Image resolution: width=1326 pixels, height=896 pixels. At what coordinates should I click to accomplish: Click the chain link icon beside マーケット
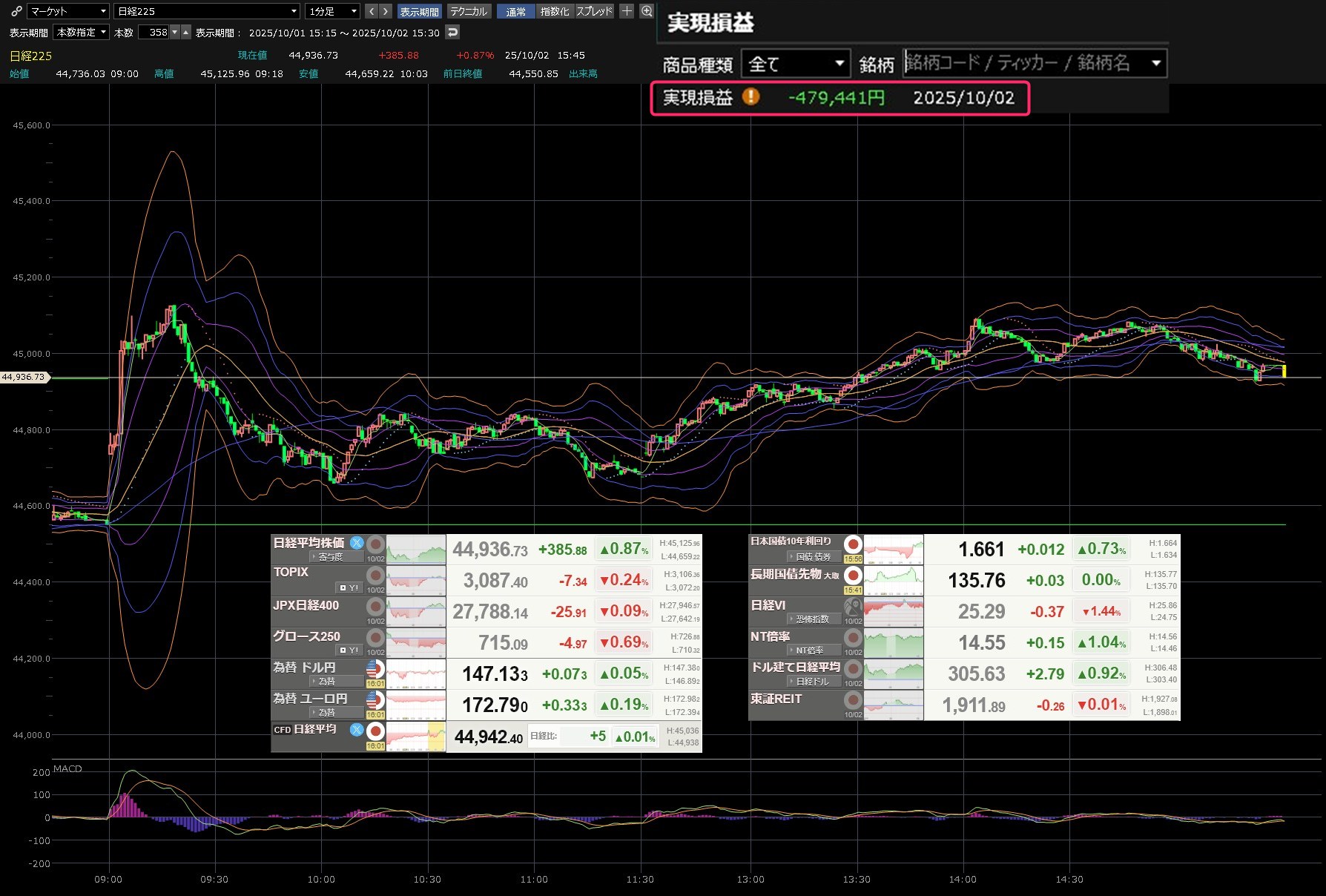click(x=16, y=11)
